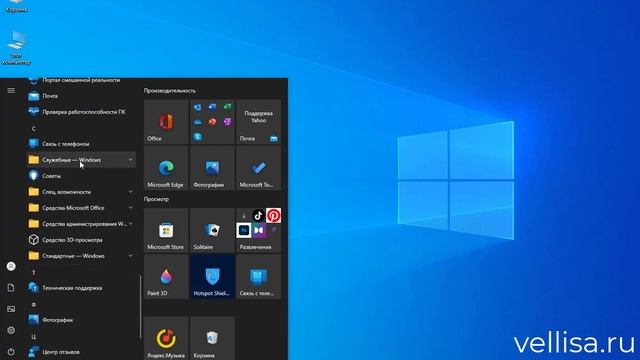640x360 pixels.
Task: Open the Microsoft Store tile
Action: (x=166, y=230)
